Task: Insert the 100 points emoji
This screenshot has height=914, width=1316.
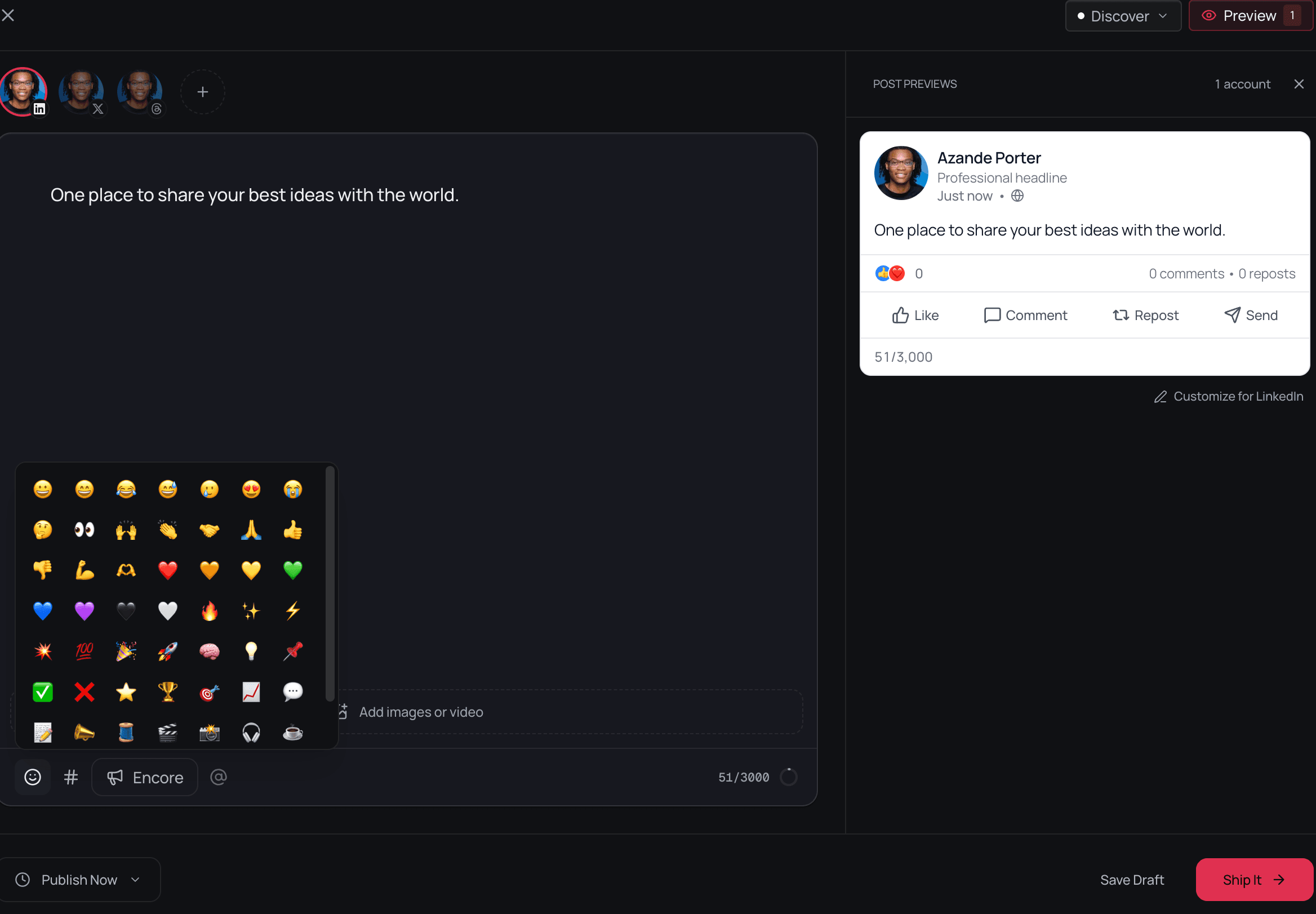Action: pos(85,651)
